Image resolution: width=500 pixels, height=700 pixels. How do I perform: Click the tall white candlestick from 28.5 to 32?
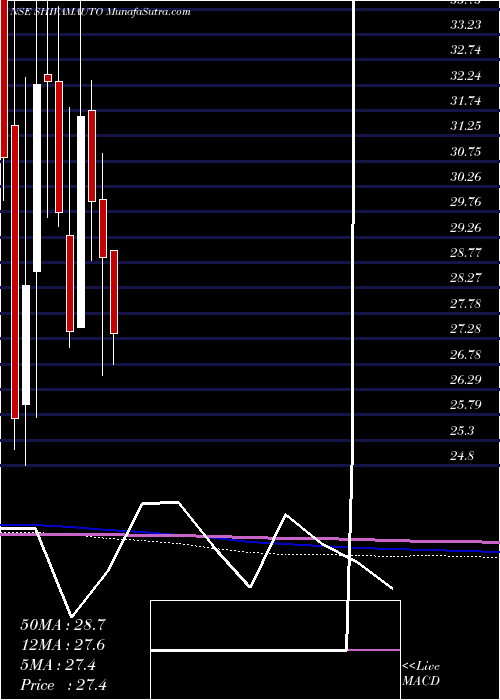(37, 178)
